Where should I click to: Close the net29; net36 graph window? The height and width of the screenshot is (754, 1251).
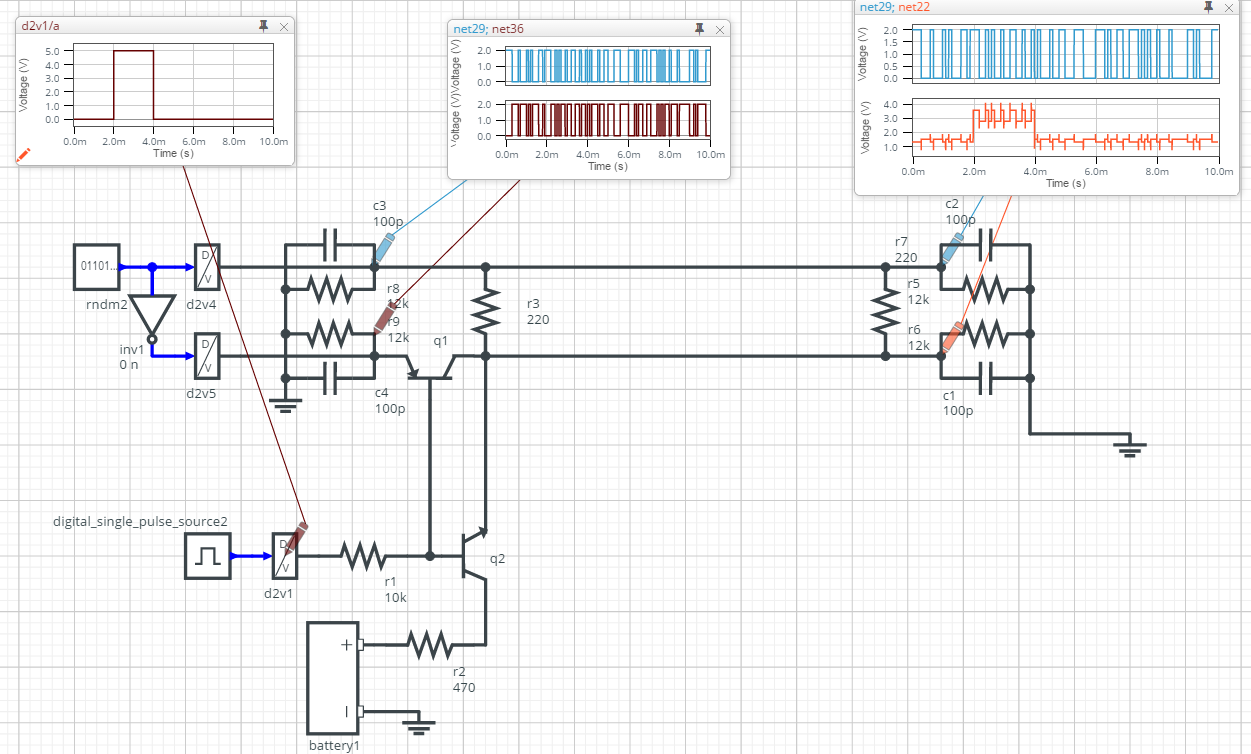click(x=718, y=29)
